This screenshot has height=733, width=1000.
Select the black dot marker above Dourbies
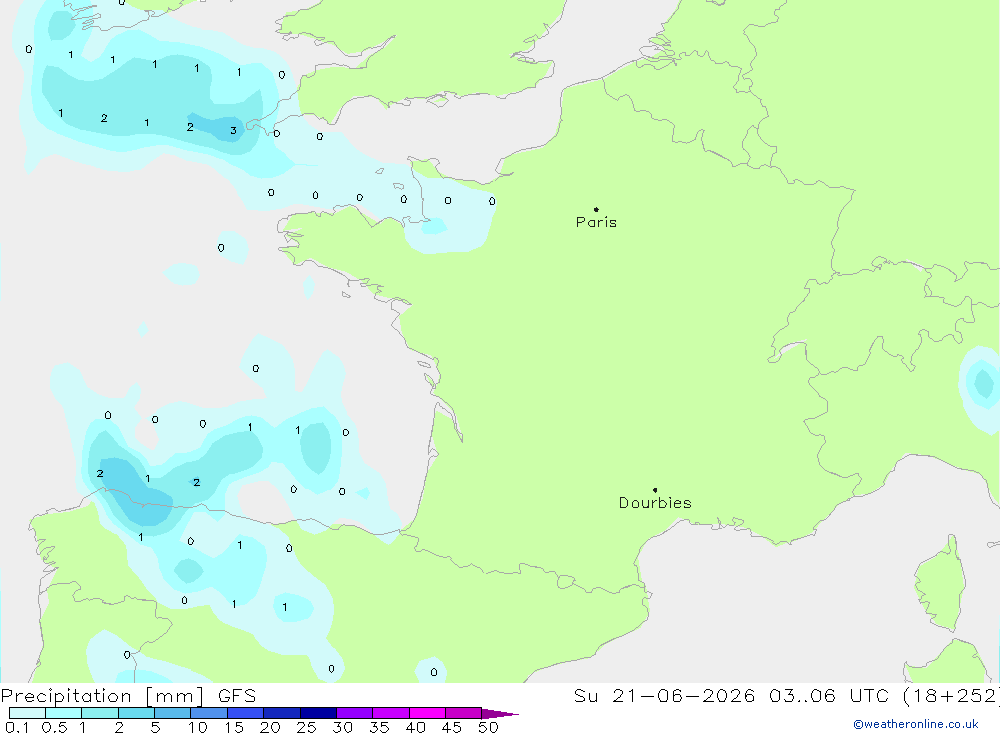pos(655,490)
